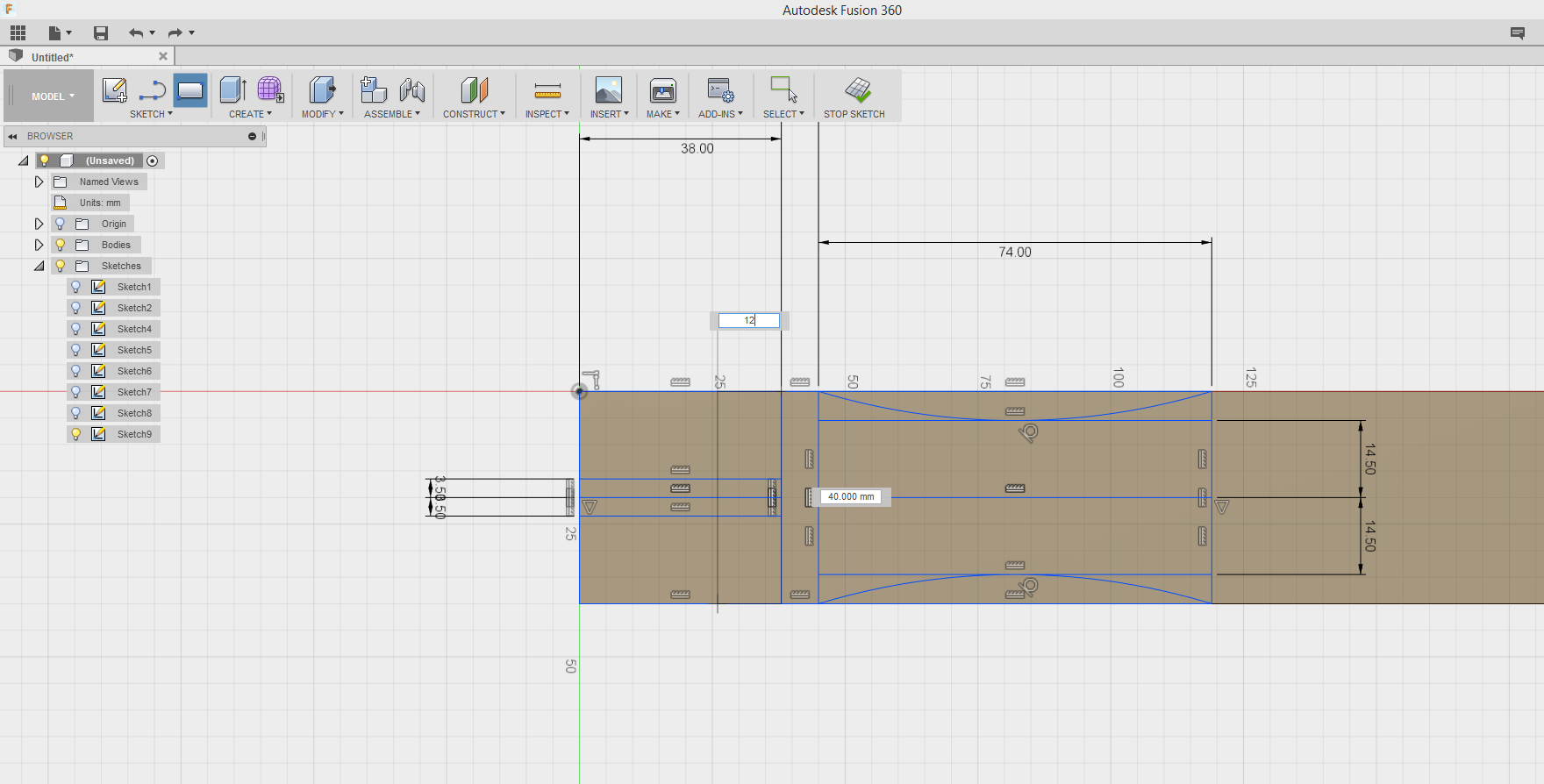Open the CREATE dropdown menu
The image size is (1544, 784).
point(250,114)
